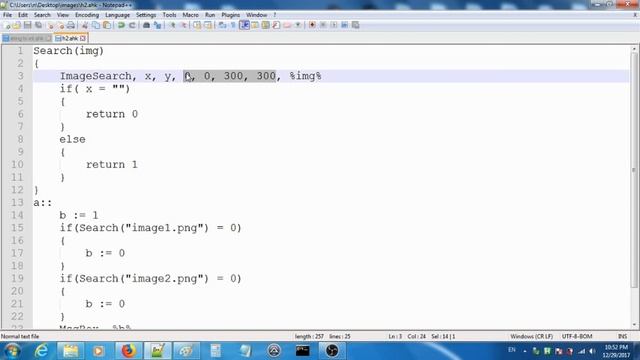Zoom out using the toolbar Zoom Out icon
Screen dimensions: 640x360
click(185, 25)
